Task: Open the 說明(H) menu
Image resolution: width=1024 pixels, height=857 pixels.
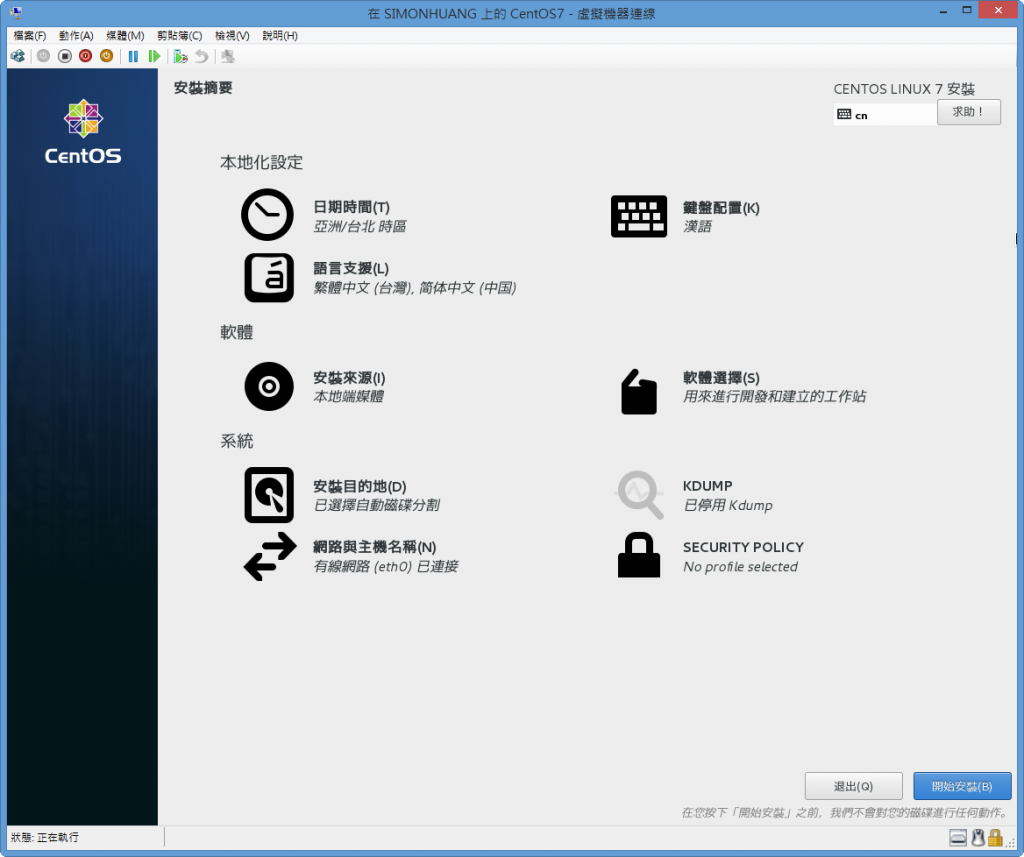Action: [280, 35]
